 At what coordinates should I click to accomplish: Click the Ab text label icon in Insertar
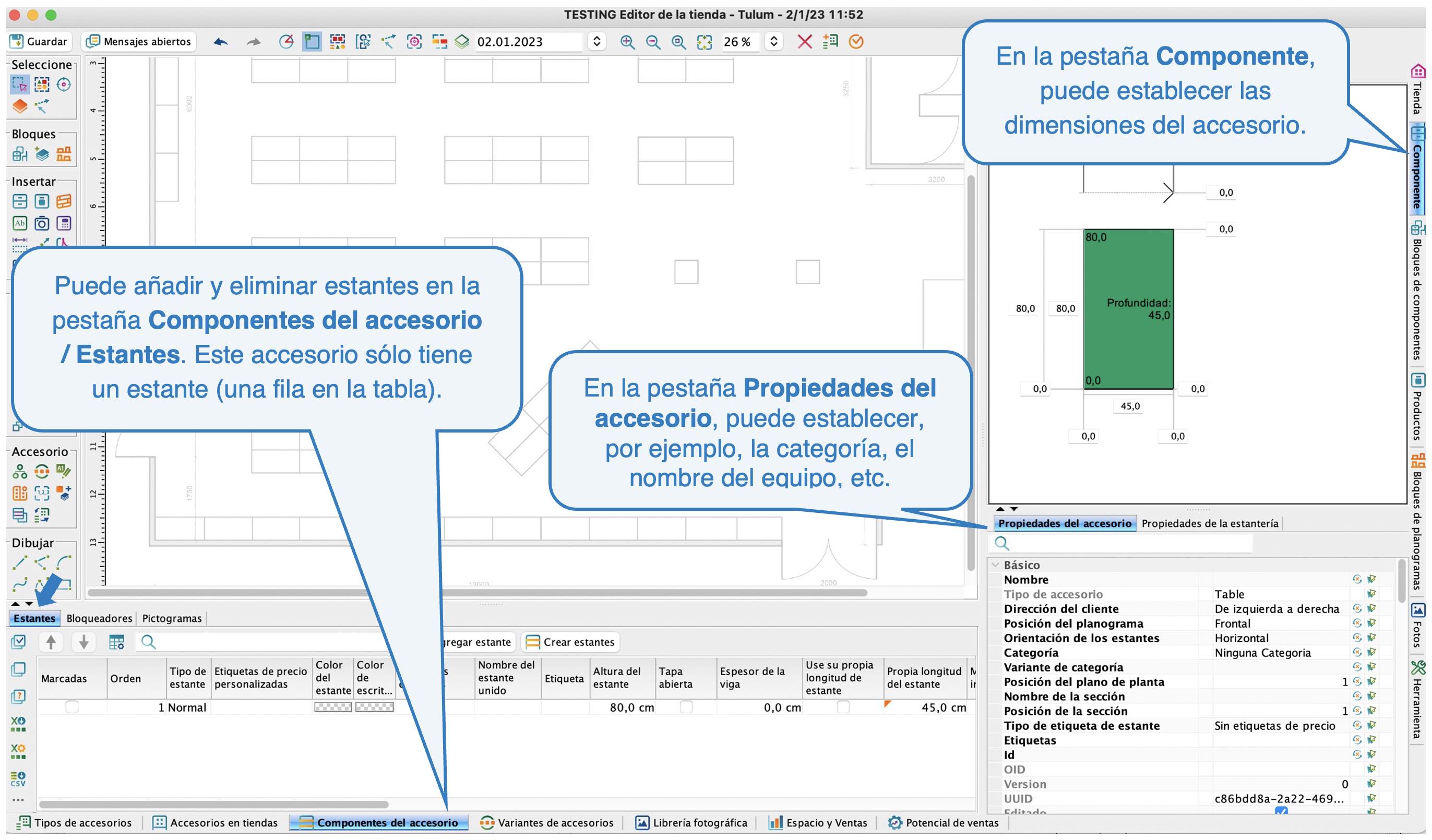click(x=19, y=223)
